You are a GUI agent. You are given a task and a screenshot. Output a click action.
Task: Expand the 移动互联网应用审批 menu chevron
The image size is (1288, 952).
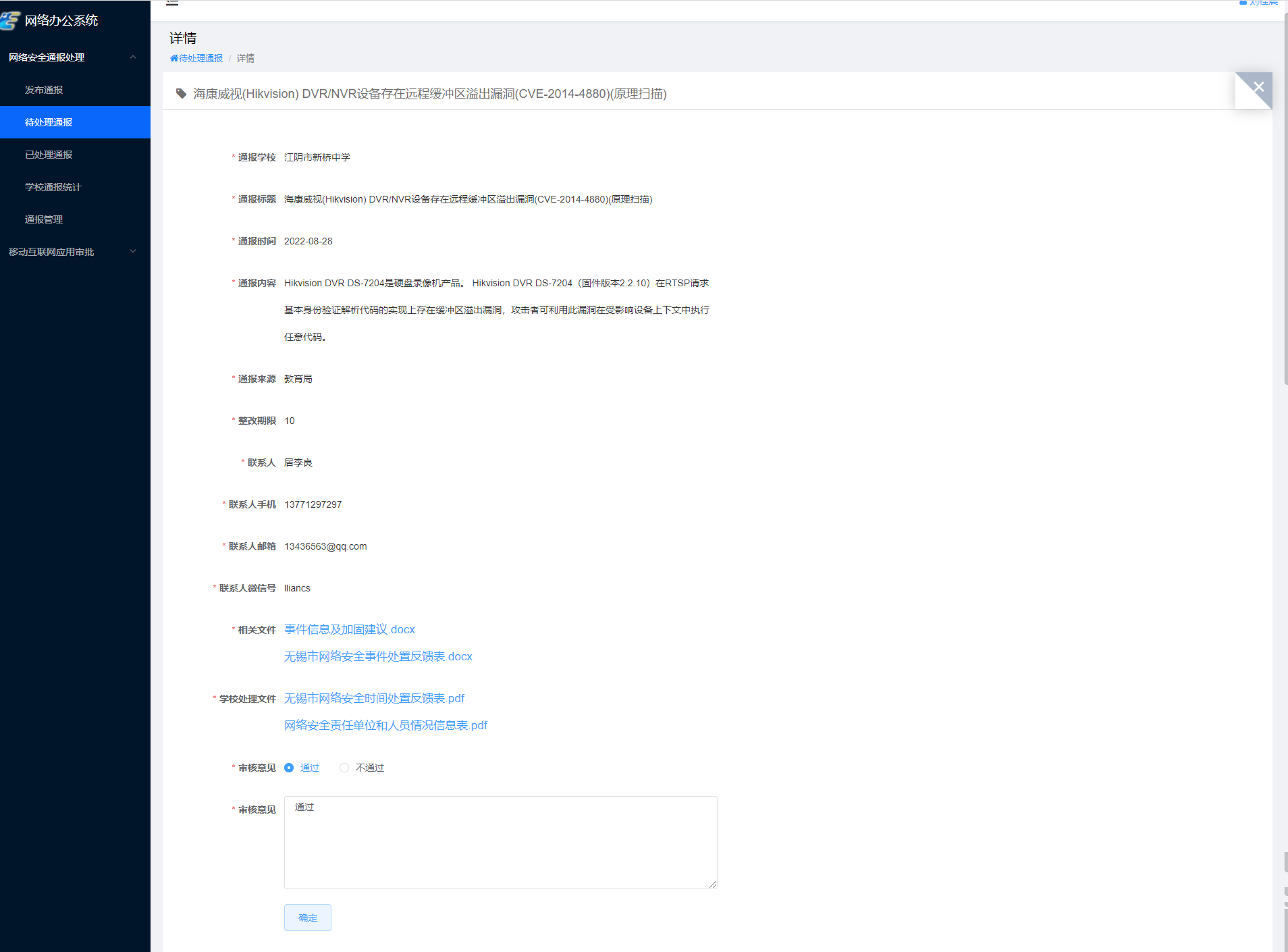click(133, 252)
